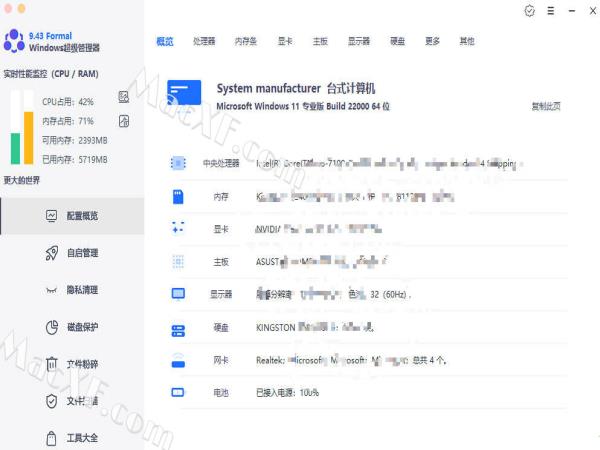Image resolution: width=600 pixels, height=450 pixels.
Task: Click the 显卡 row icon
Action: (x=178, y=228)
